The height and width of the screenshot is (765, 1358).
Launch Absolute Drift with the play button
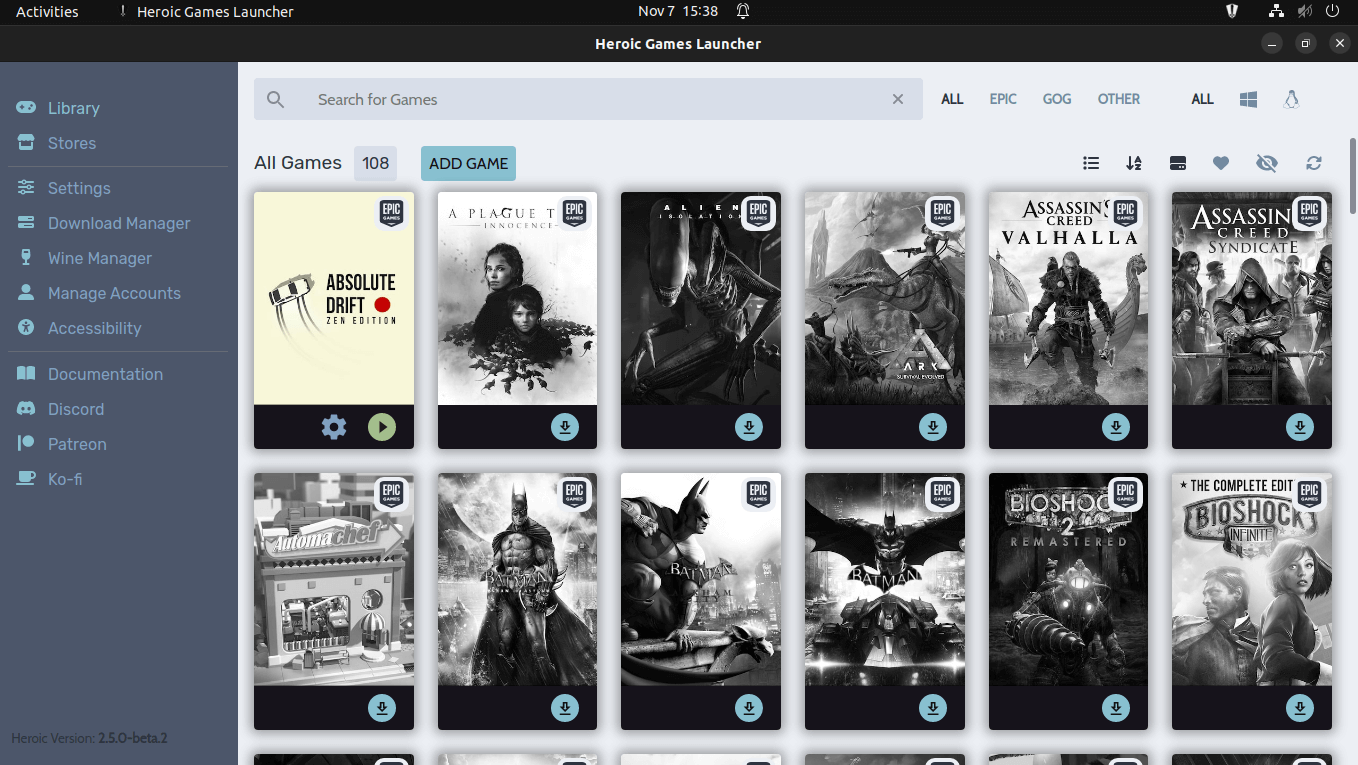(381, 426)
